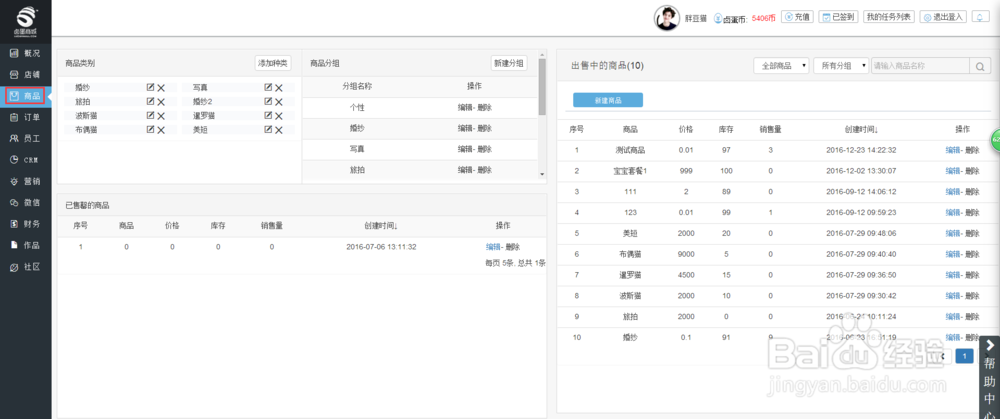1000x419 pixels.
Task: Edit the 暹罗猫 category pencil icon
Action: [x=268, y=115]
